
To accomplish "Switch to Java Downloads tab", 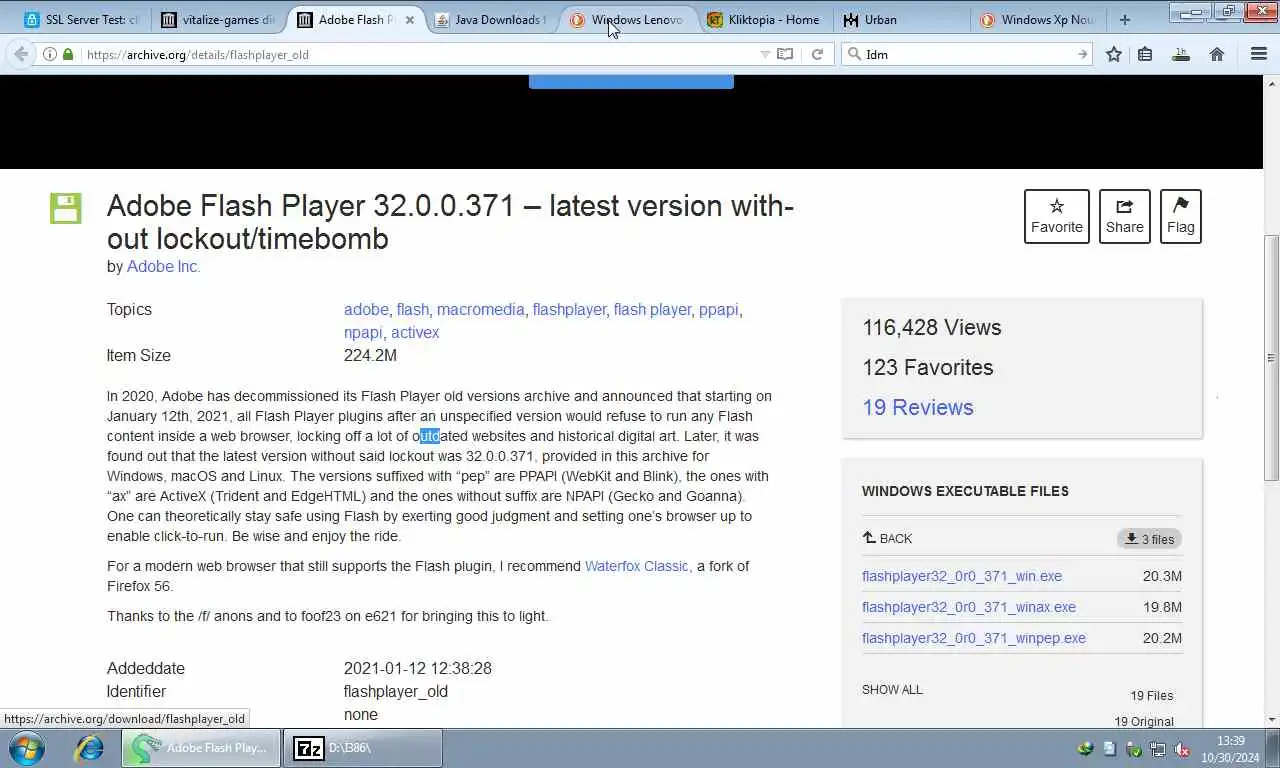I will (x=489, y=19).
